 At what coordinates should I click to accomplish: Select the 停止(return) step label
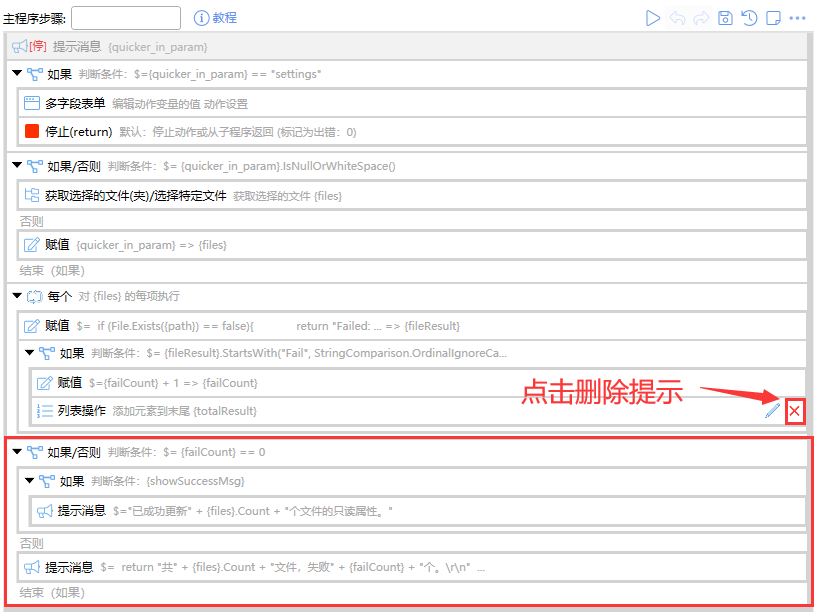[x=79, y=132]
